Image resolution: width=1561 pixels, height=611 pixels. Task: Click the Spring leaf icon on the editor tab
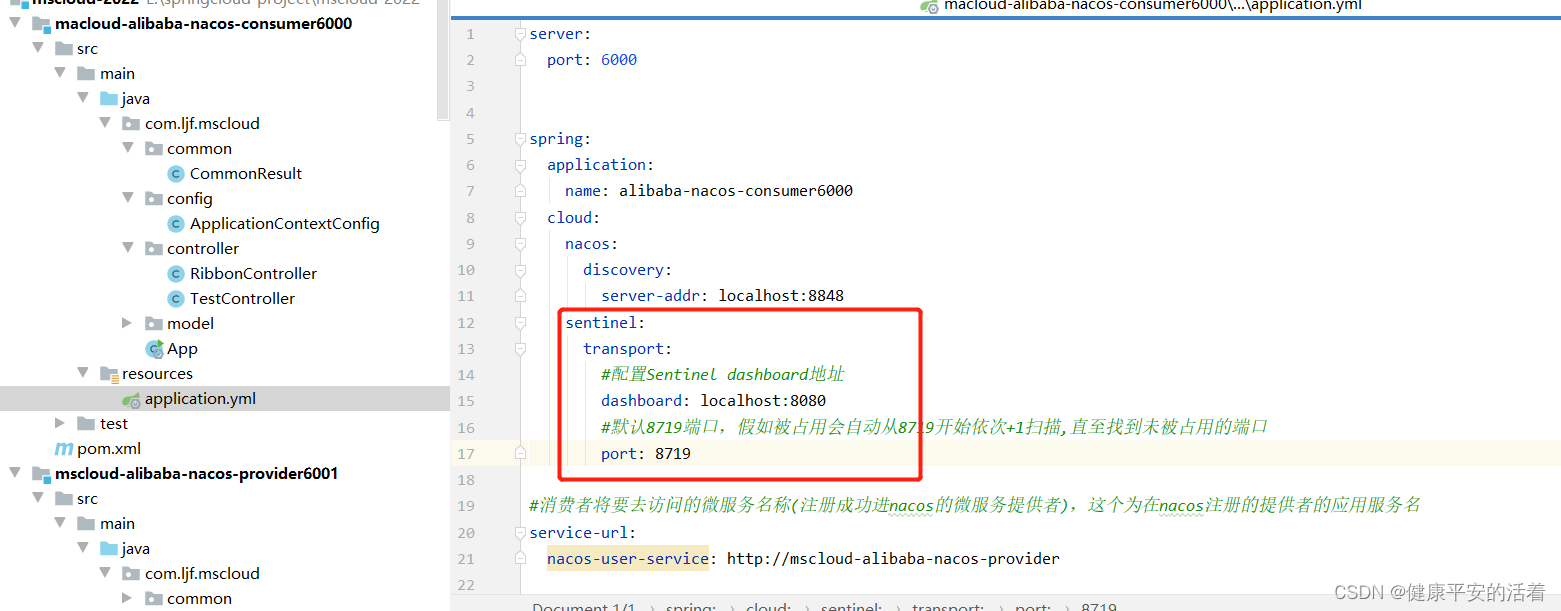tap(929, 6)
